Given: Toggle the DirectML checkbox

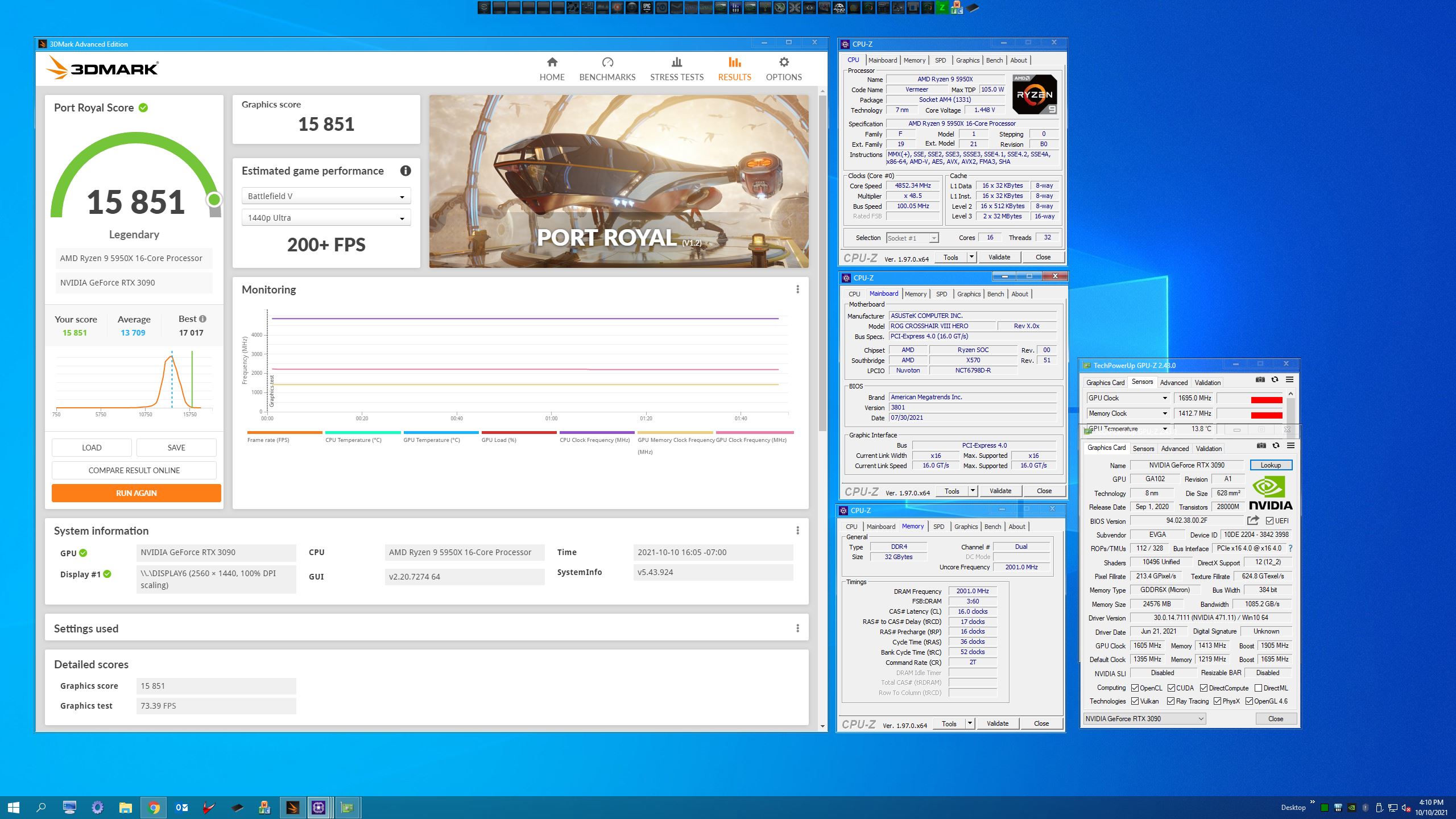Looking at the screenshot, I should click(x=1258, y=688).
